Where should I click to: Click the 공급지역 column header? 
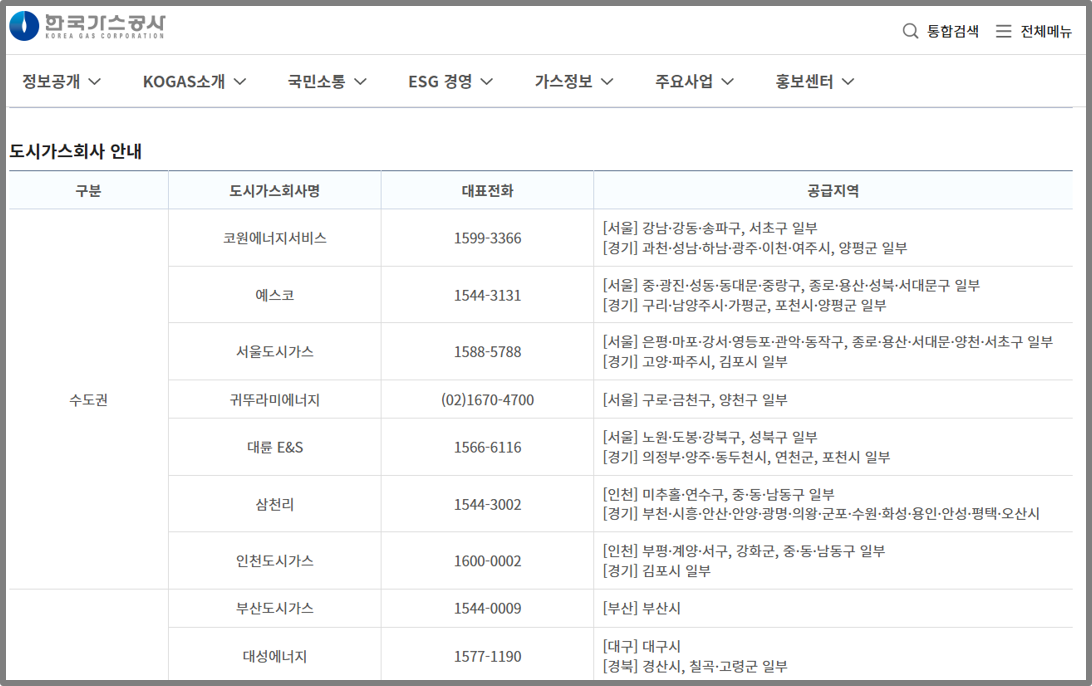click(833, 190)
